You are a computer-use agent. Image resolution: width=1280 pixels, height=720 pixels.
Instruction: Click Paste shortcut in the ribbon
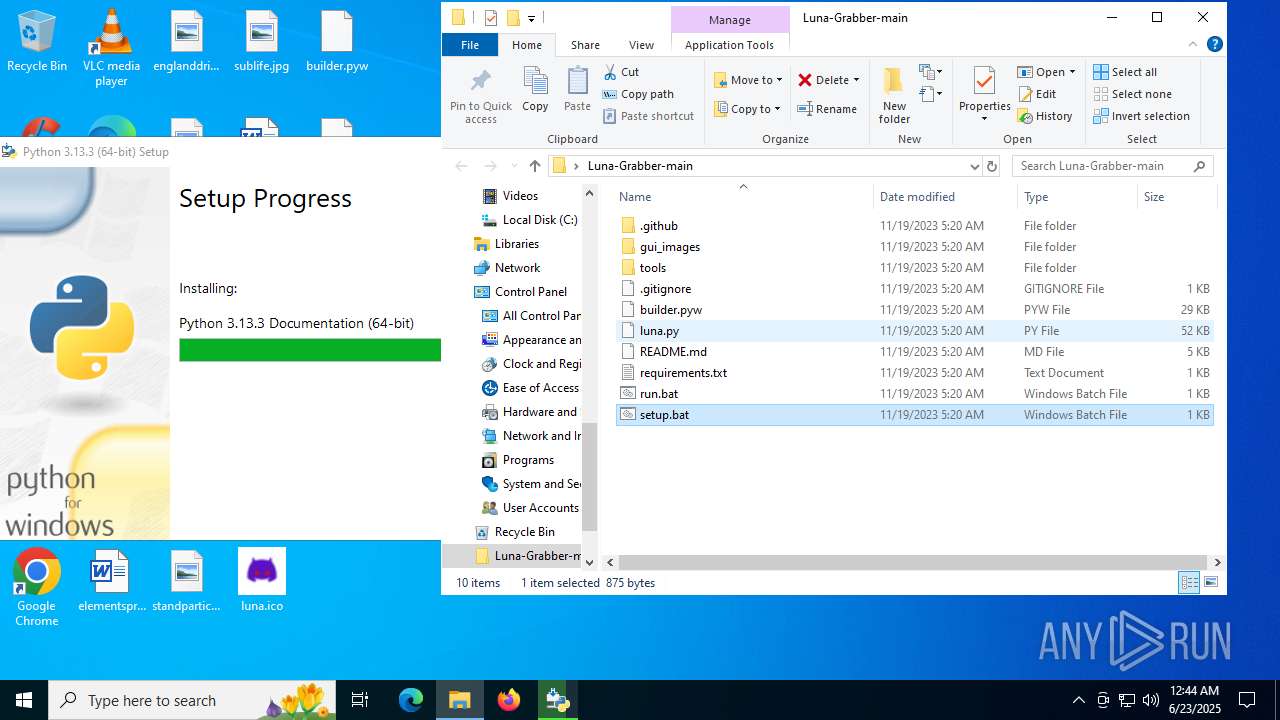click(648, 116)
